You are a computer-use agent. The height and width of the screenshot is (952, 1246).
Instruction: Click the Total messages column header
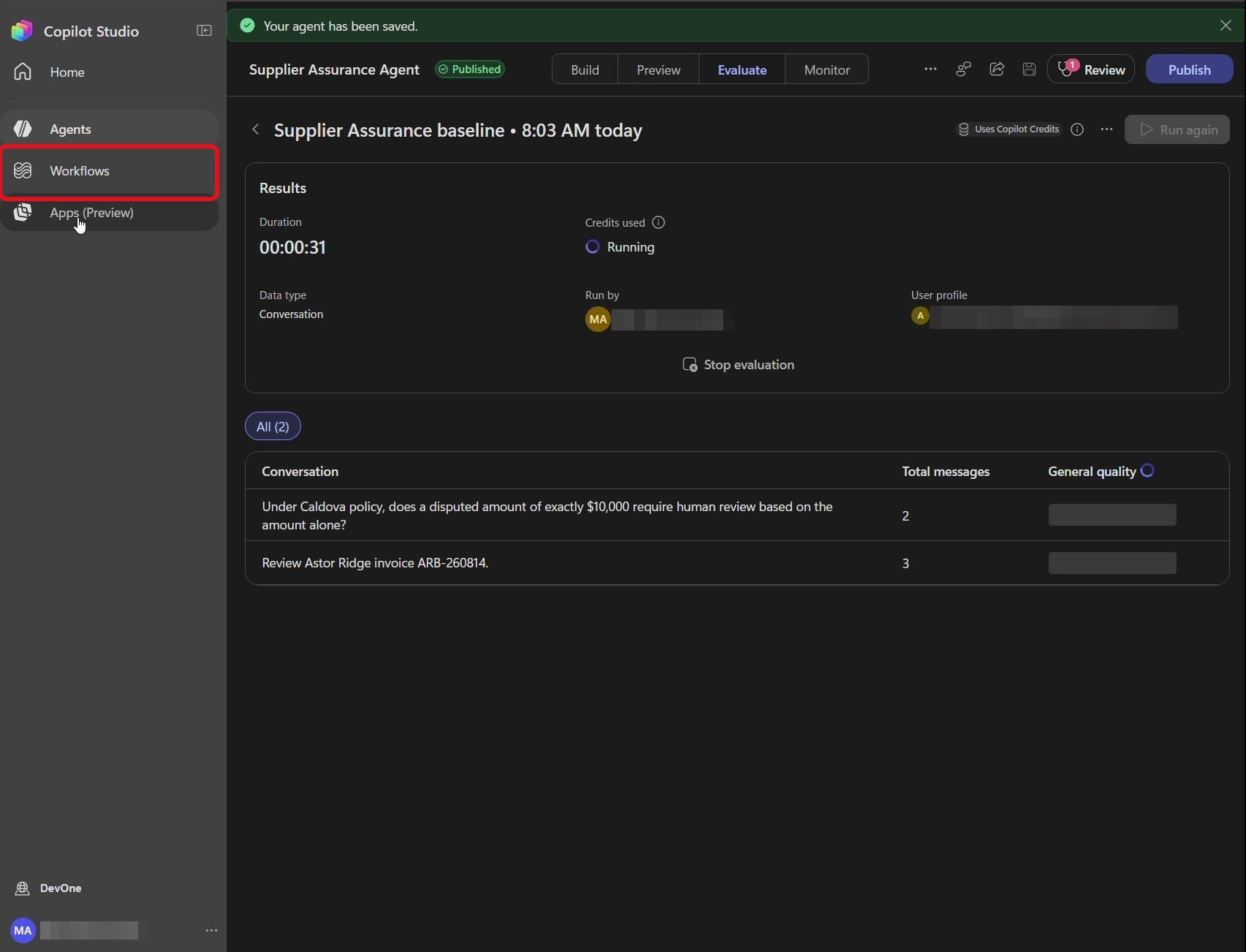coord(945,472)
